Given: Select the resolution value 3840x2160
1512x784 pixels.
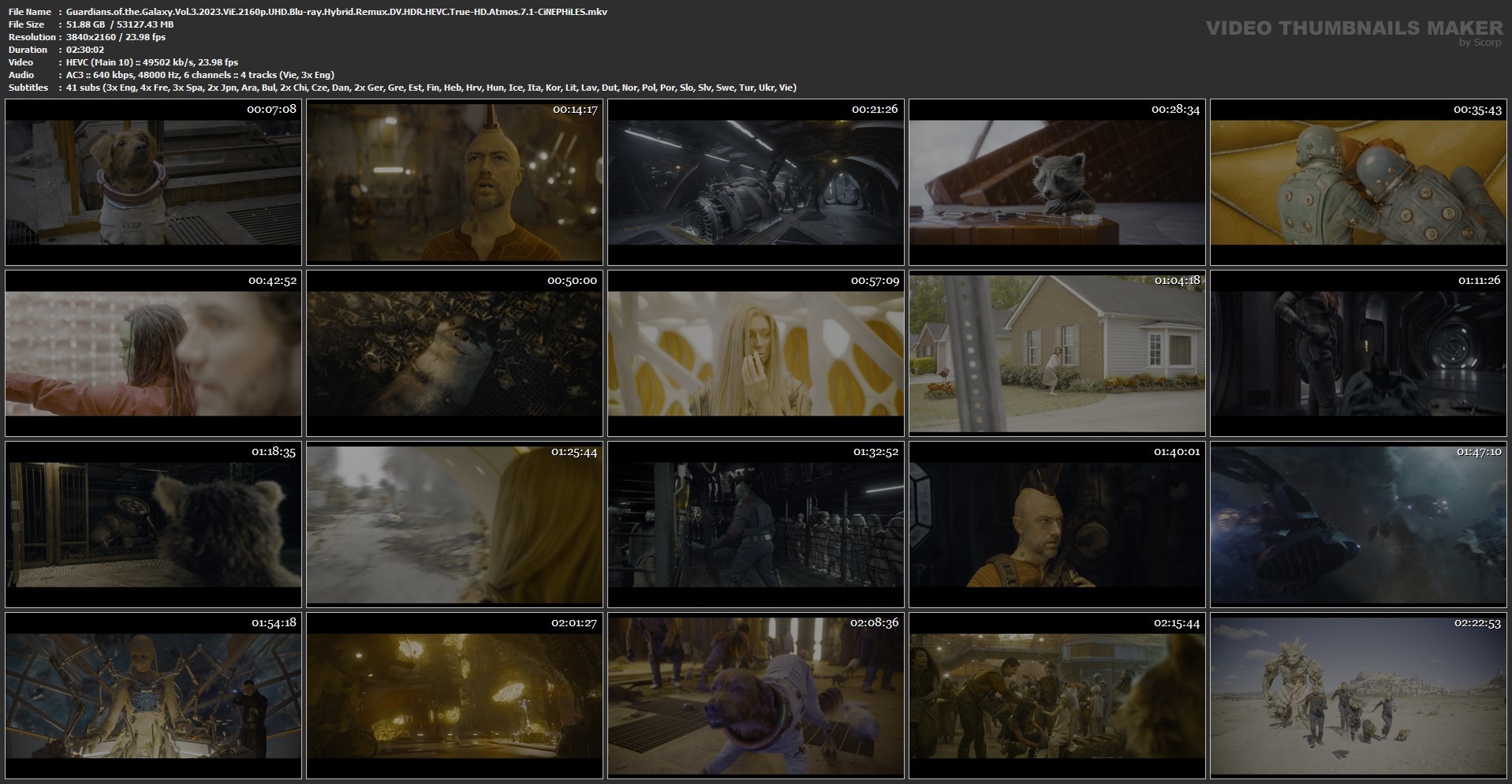Looking at the screenshot, I should (x=92, y=37).
